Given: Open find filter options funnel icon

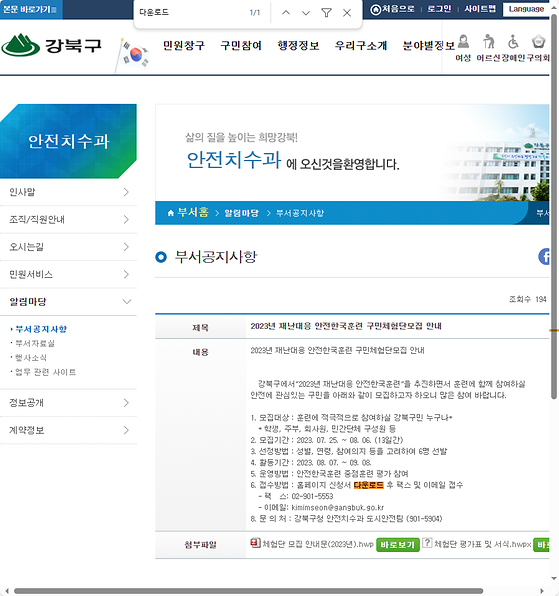Looking at the screenshot, I should 326,13.
